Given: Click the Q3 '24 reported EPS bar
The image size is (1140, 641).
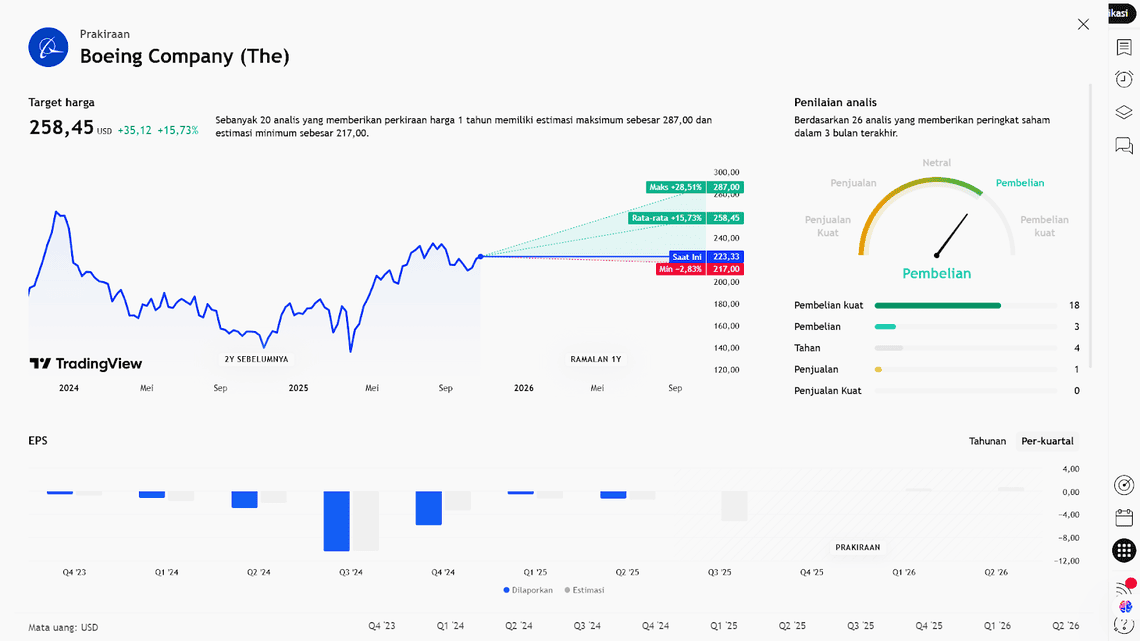Looking at the screenshot, I should click(336, 520).
